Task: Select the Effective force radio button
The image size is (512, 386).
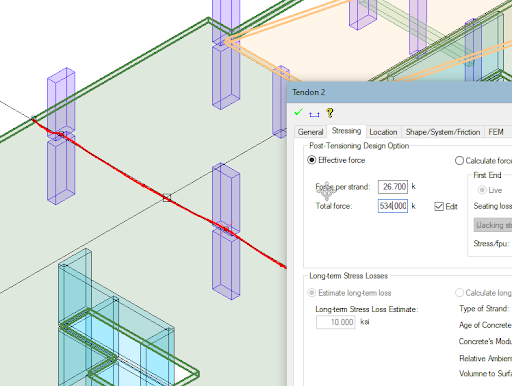Action: [311, 160]
